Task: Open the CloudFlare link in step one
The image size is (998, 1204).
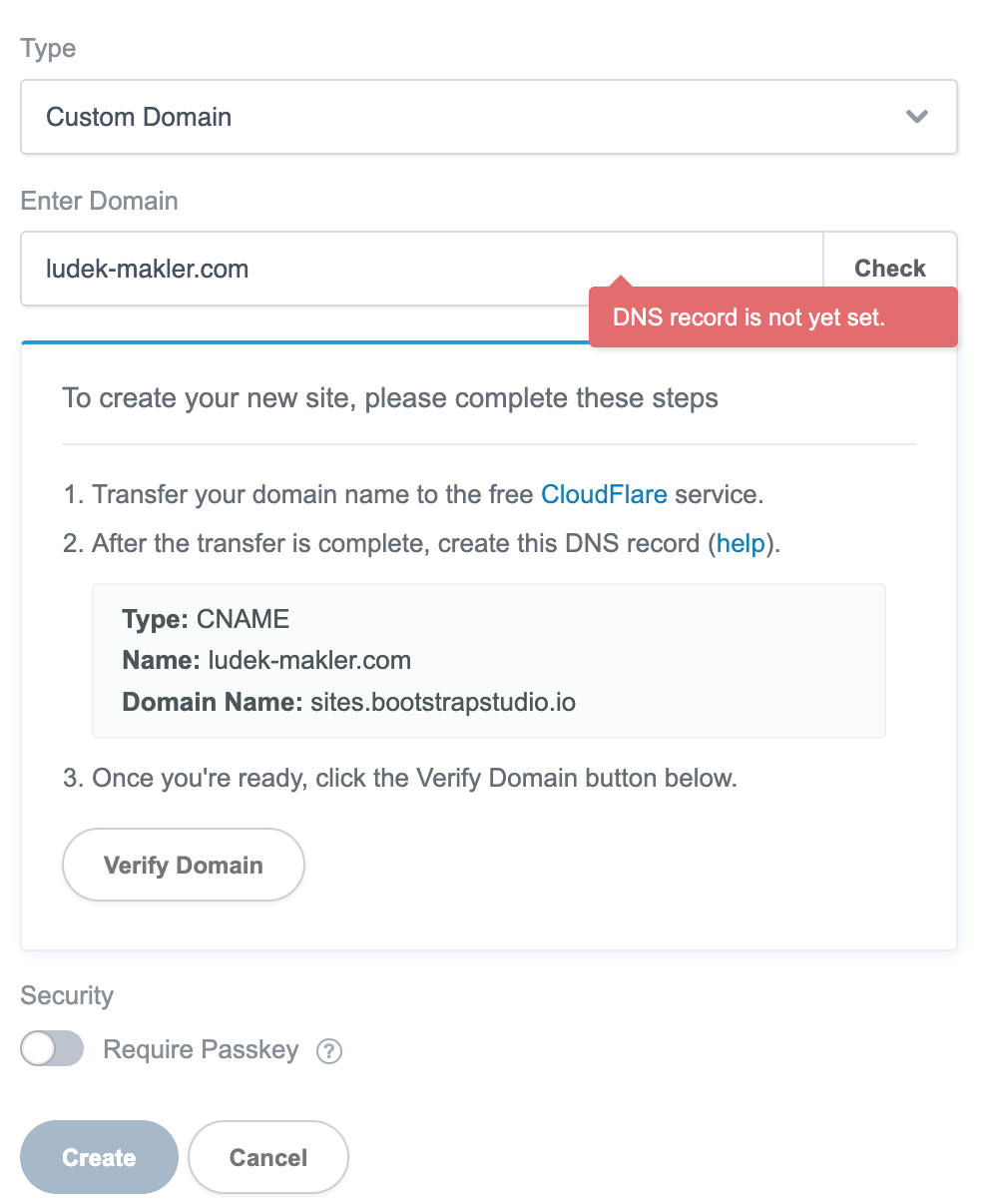Action: [604, 494]
